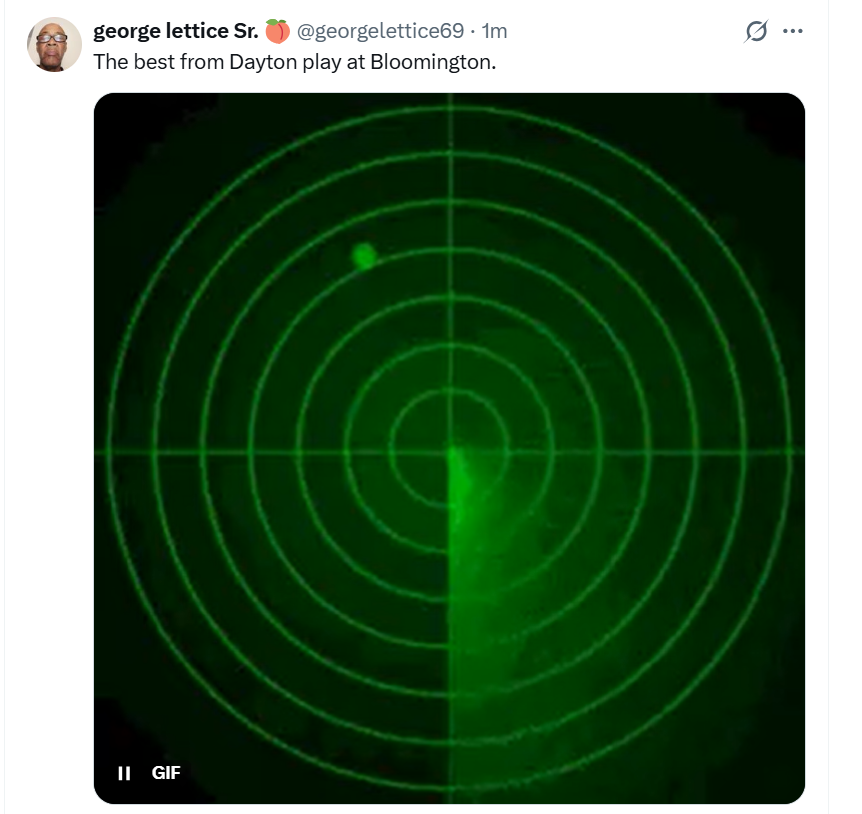Click the "1m" tweet timestamp
Screen dimensions: 862x814
[x=494, y=32]
